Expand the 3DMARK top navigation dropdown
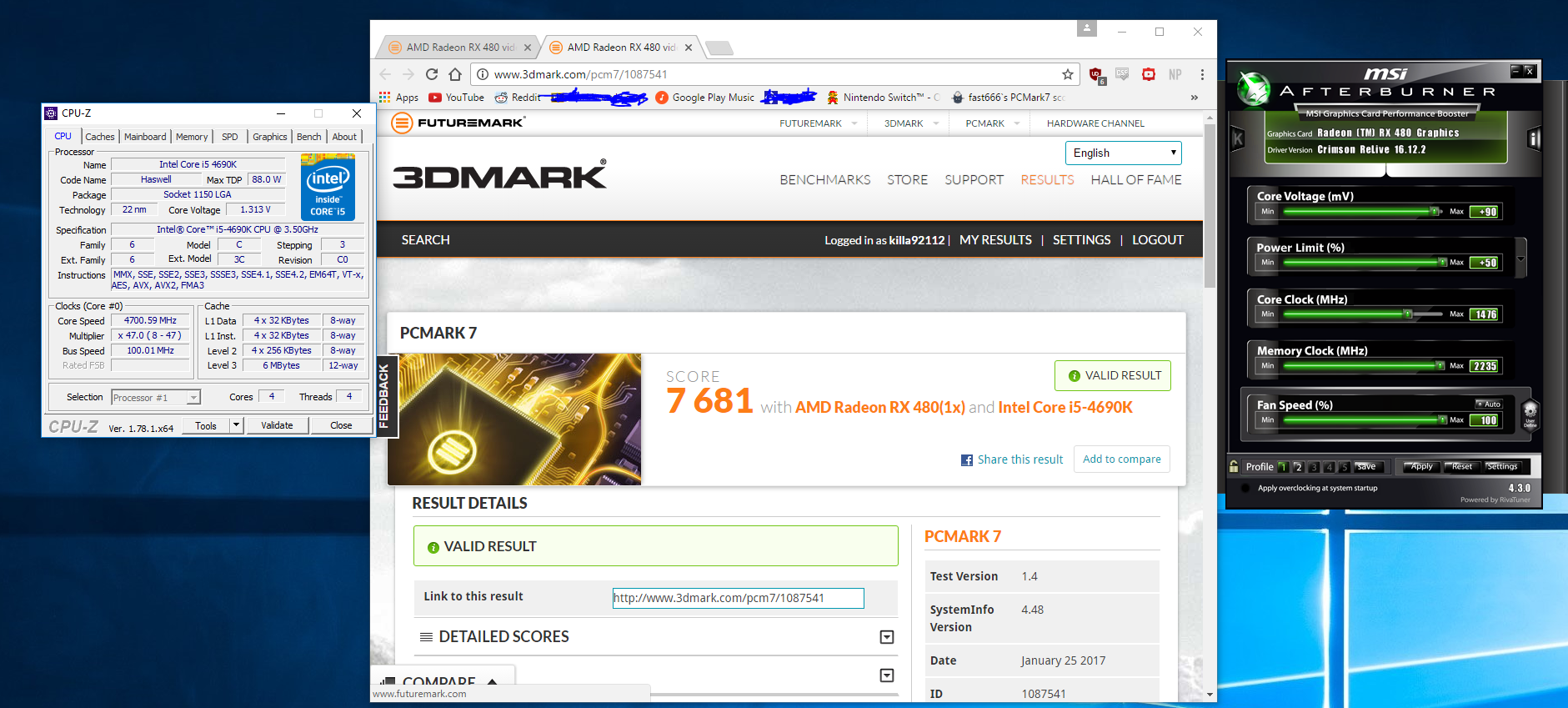Image resolution: width=1568 pixels, height=708 pixels. 935,123
